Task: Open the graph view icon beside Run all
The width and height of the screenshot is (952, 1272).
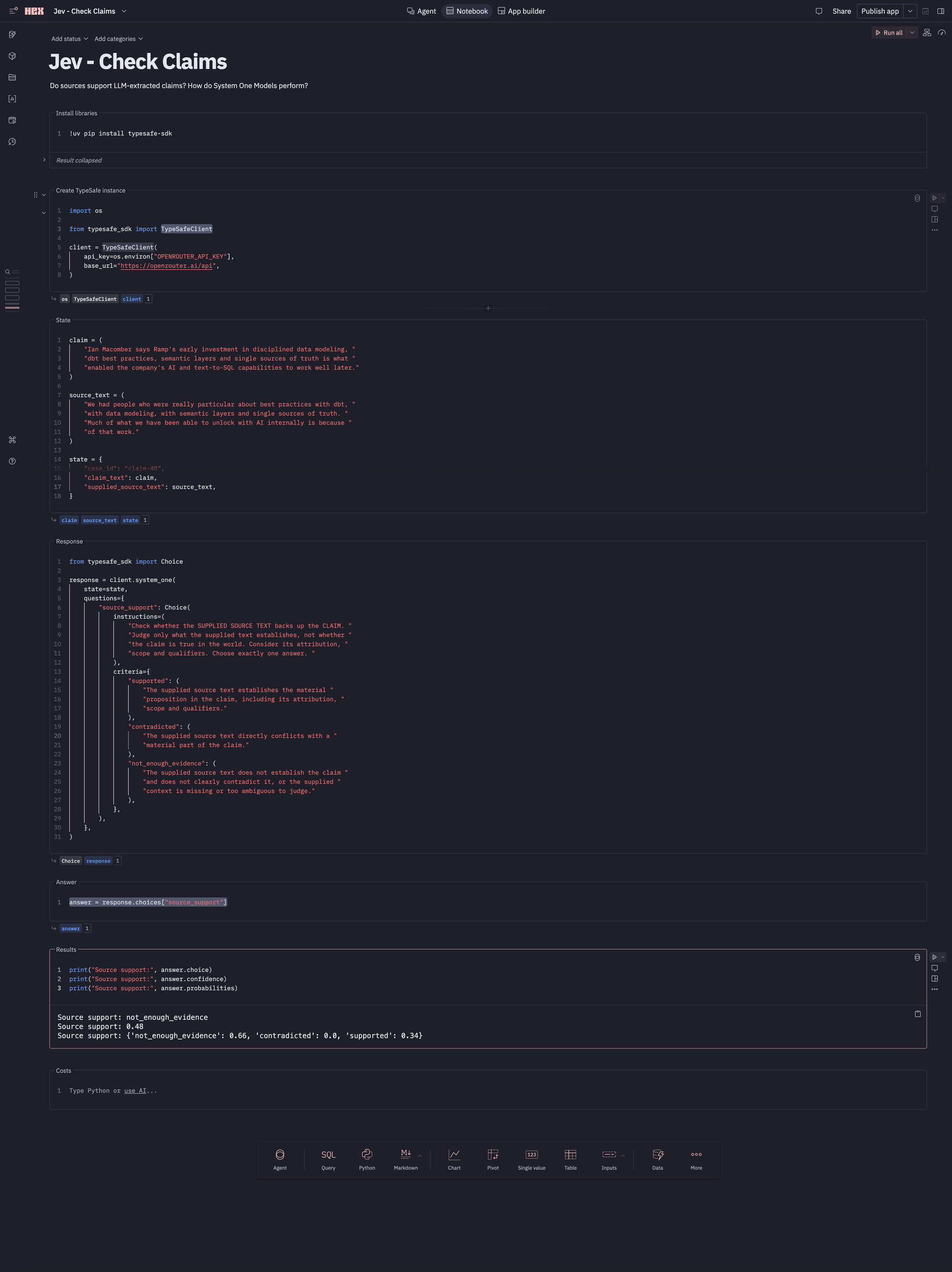Action: pos(927,33)
